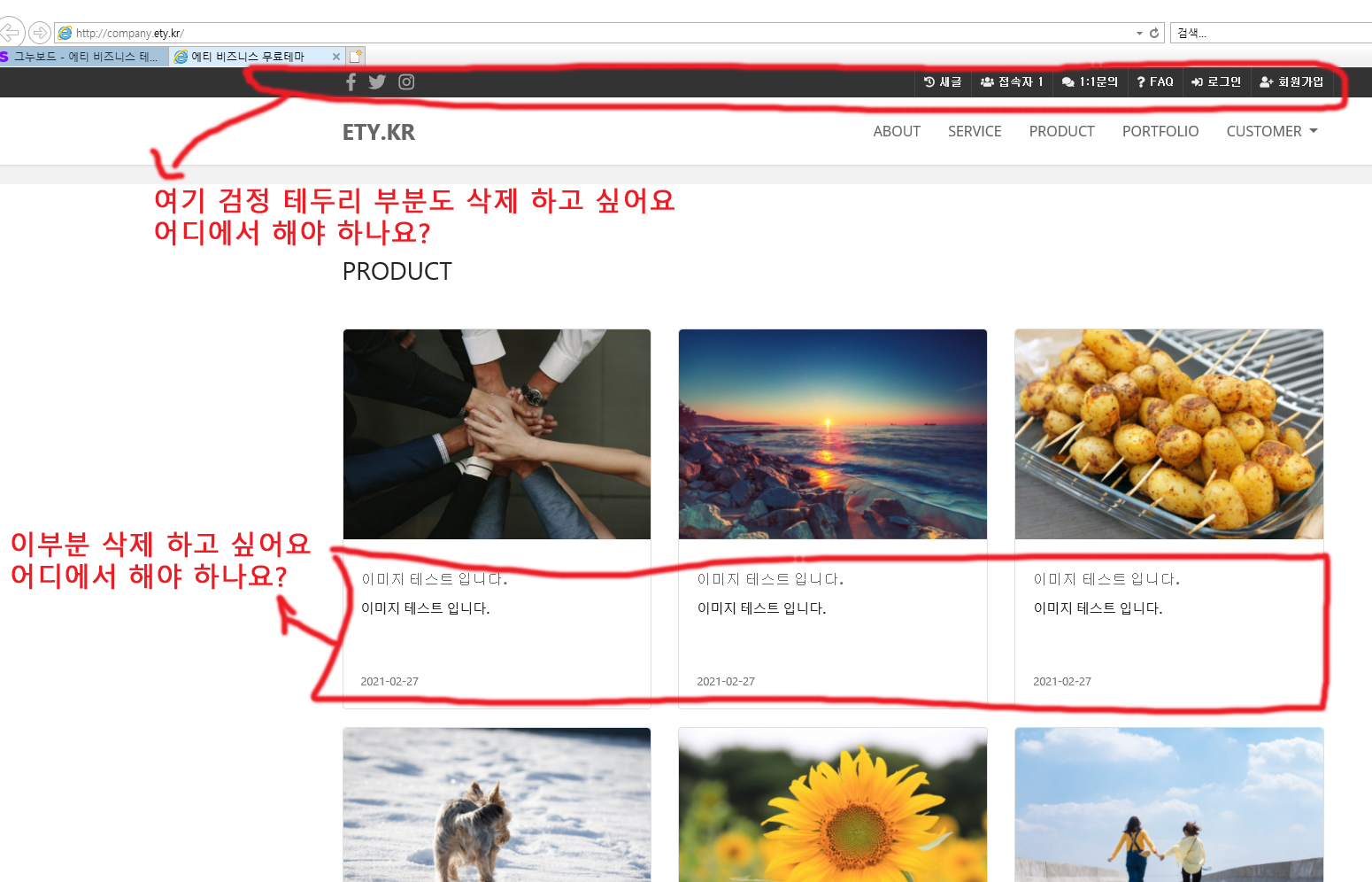Expand the CUSTOMER dropdown menu
Viewport: 1372px width, 882px height.
pyautogui.click(x=1272, y=131)
